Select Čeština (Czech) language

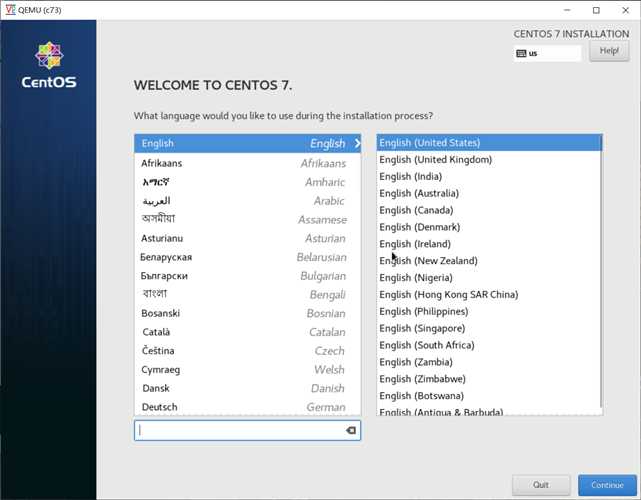tap(247, 351)
